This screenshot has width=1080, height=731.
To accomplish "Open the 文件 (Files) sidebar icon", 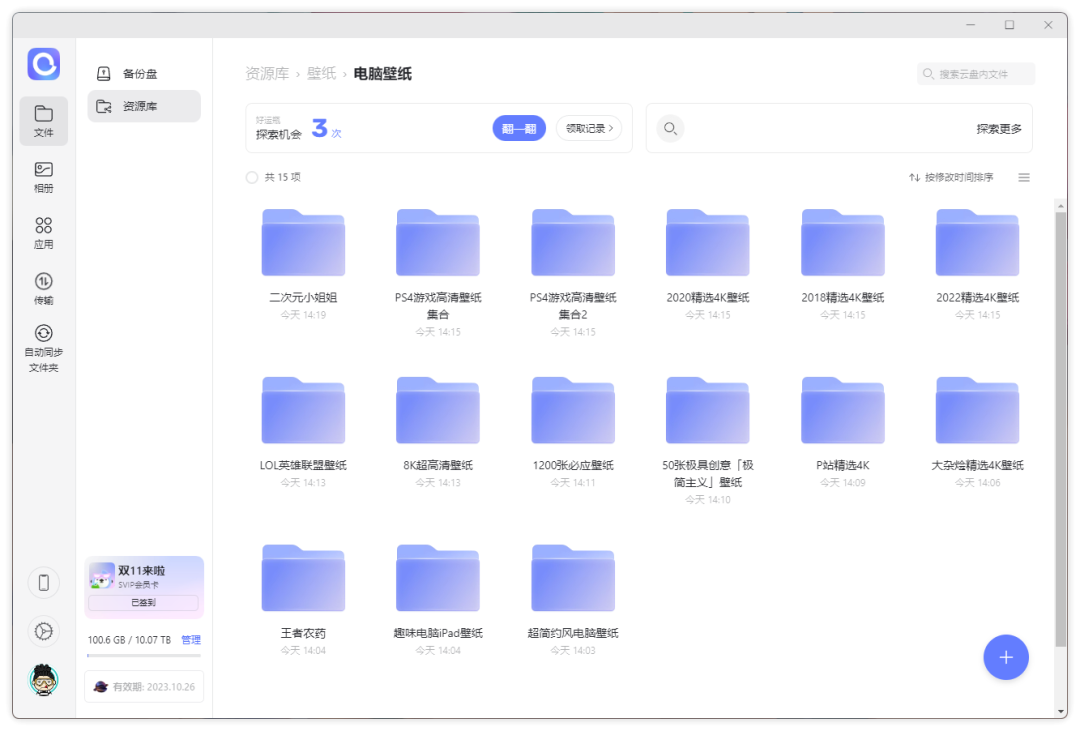I will pyautogui.click(x=43, y=120).
